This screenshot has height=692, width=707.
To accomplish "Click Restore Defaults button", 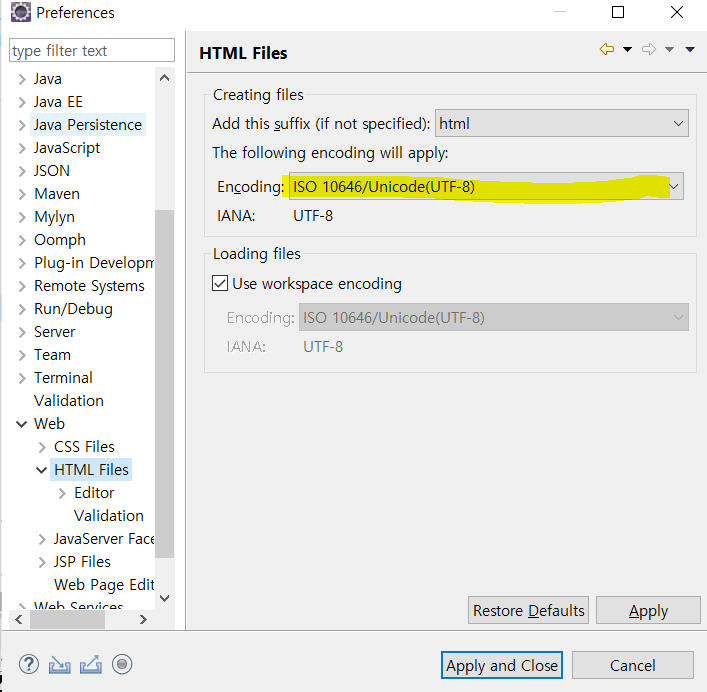I will pos(528,610).
